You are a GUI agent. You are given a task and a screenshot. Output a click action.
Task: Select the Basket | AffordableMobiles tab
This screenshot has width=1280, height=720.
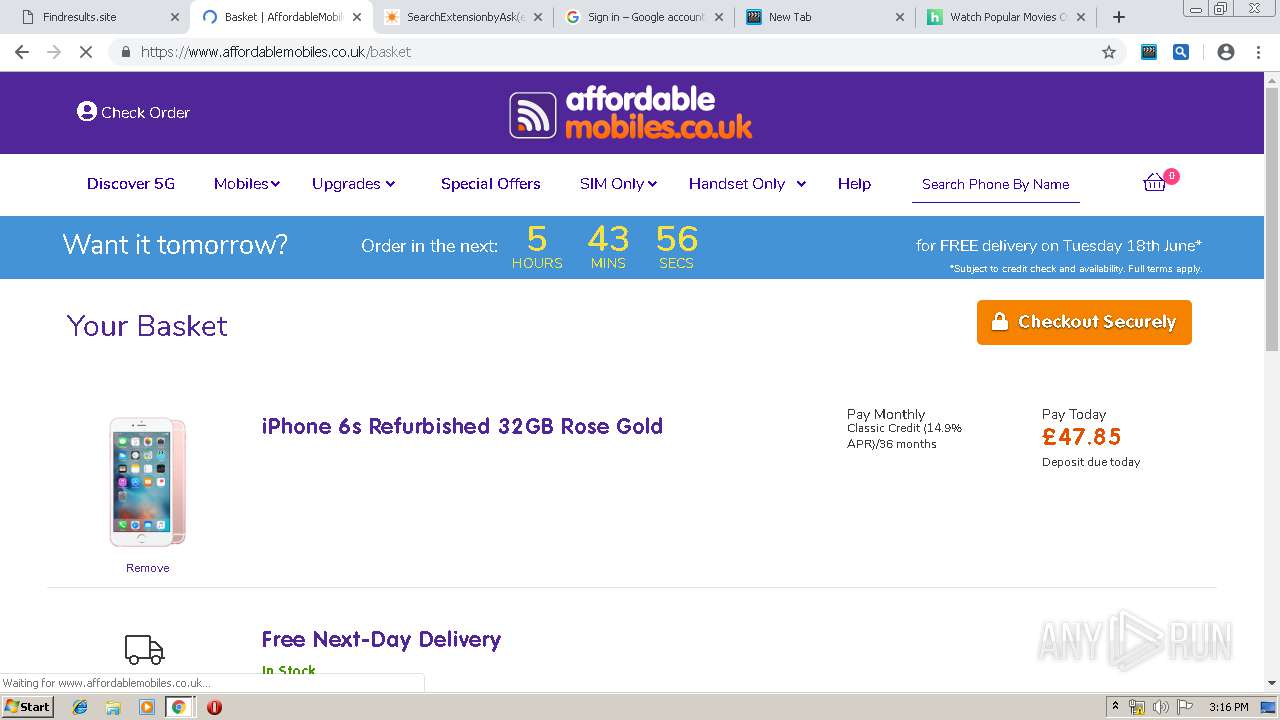pyautogui.click(x=282, y=17)
